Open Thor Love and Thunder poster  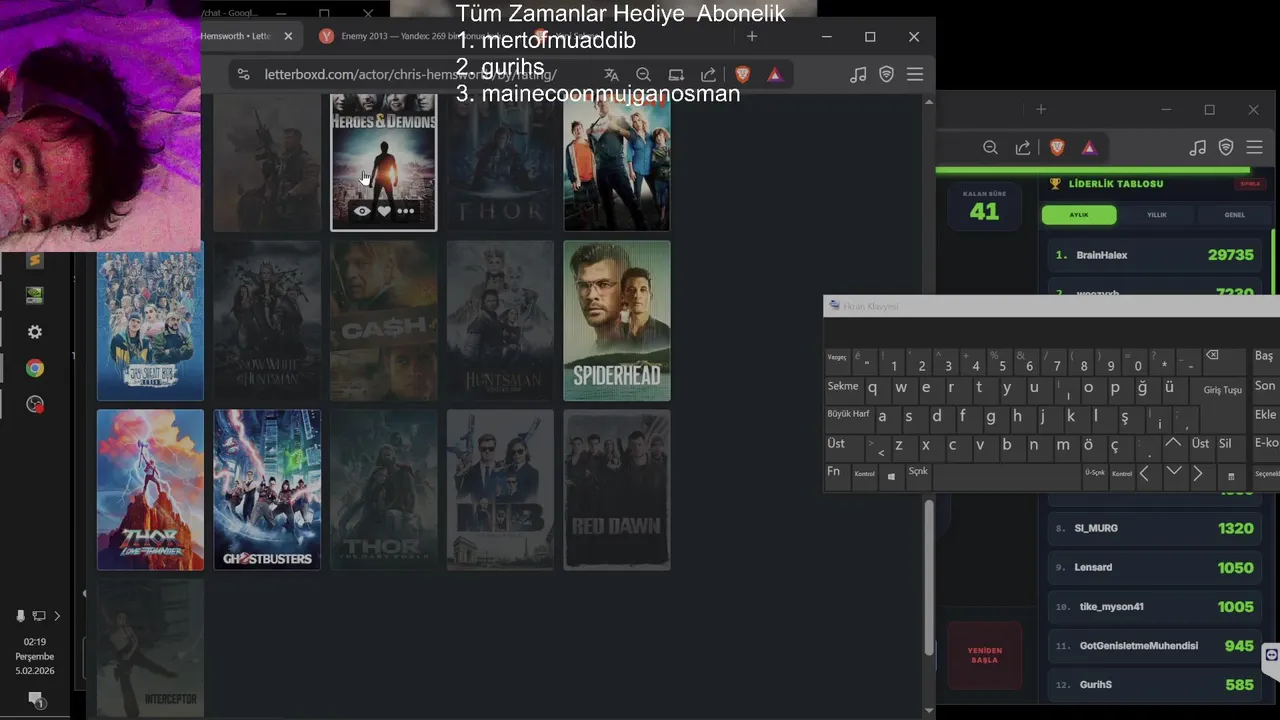[x=150, y=490]
